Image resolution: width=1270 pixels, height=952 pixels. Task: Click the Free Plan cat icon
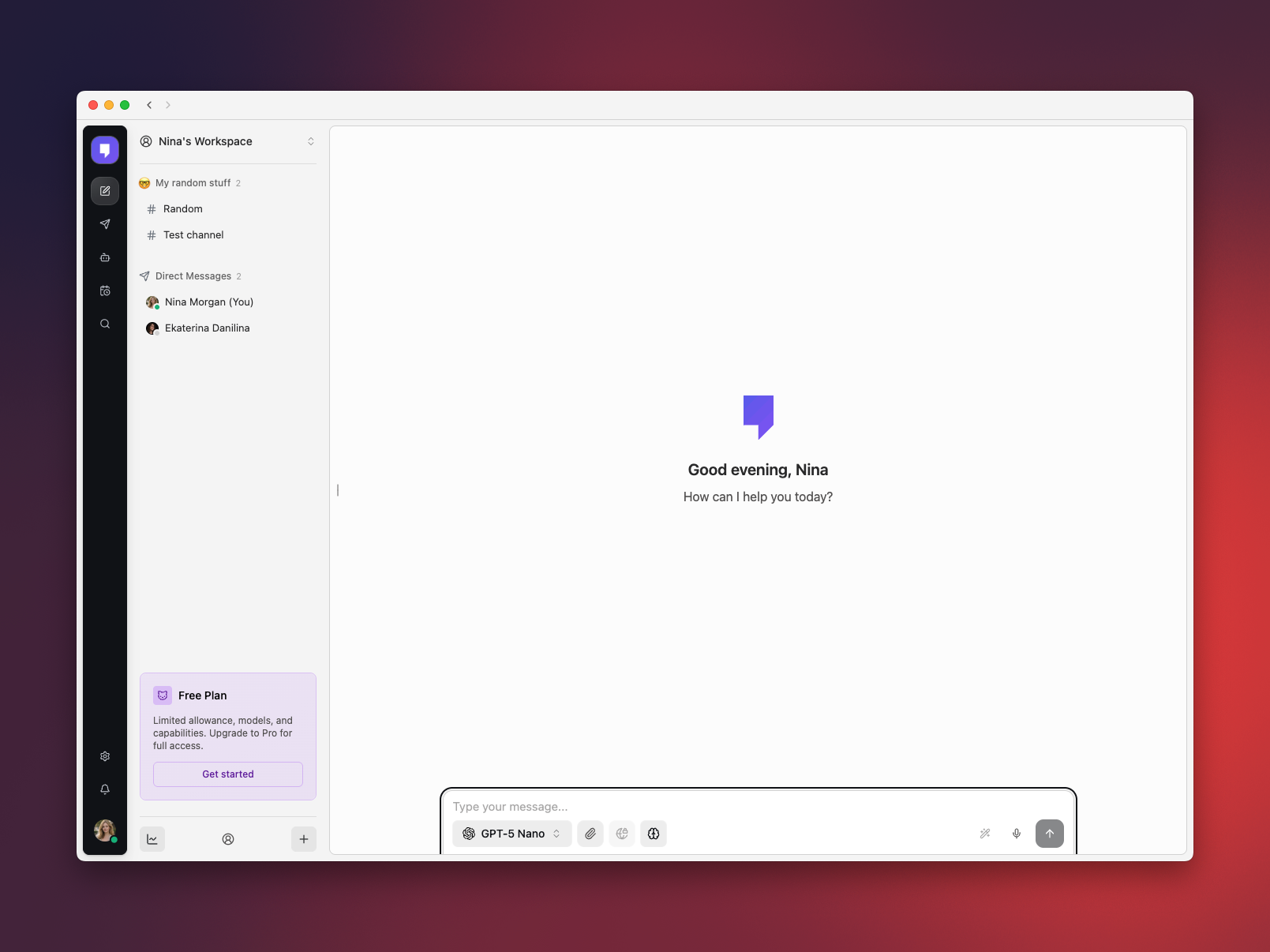(163, 695)
